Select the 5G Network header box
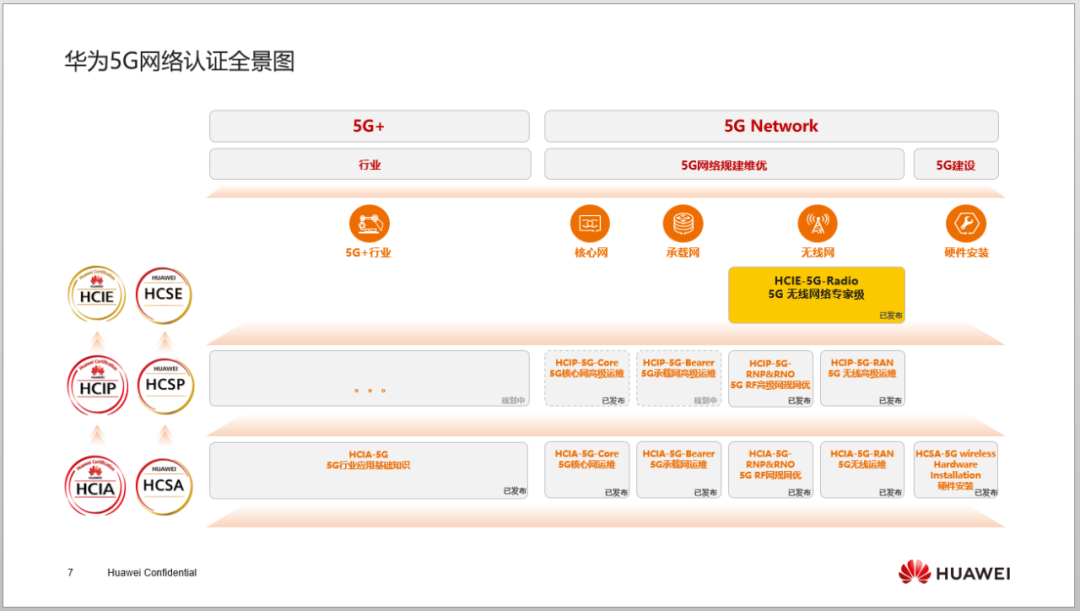Viewport: 1080px width, 611px height. (x=771, y=126)
